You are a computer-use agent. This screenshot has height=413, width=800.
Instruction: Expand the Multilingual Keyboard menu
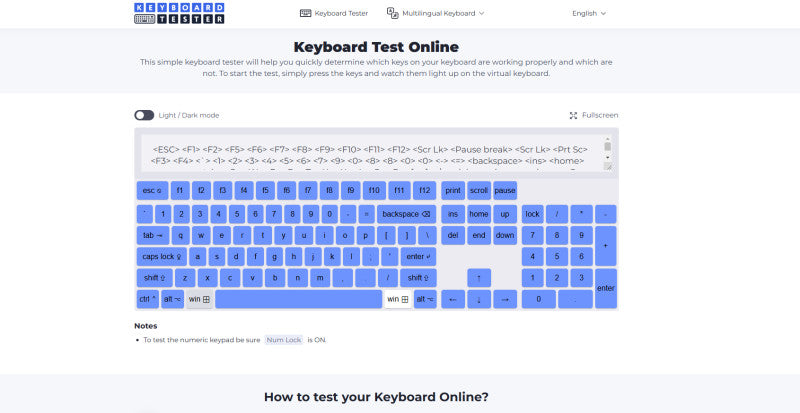click(435, 13)
